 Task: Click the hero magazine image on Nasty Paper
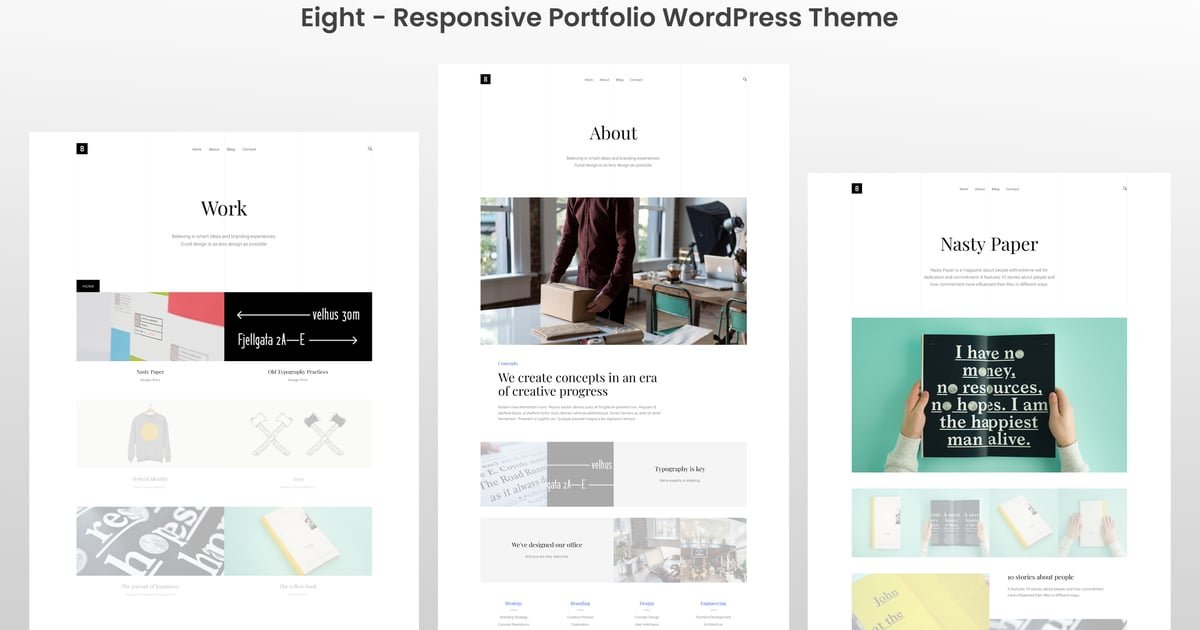pyautogui.click(x=989, y=395)
